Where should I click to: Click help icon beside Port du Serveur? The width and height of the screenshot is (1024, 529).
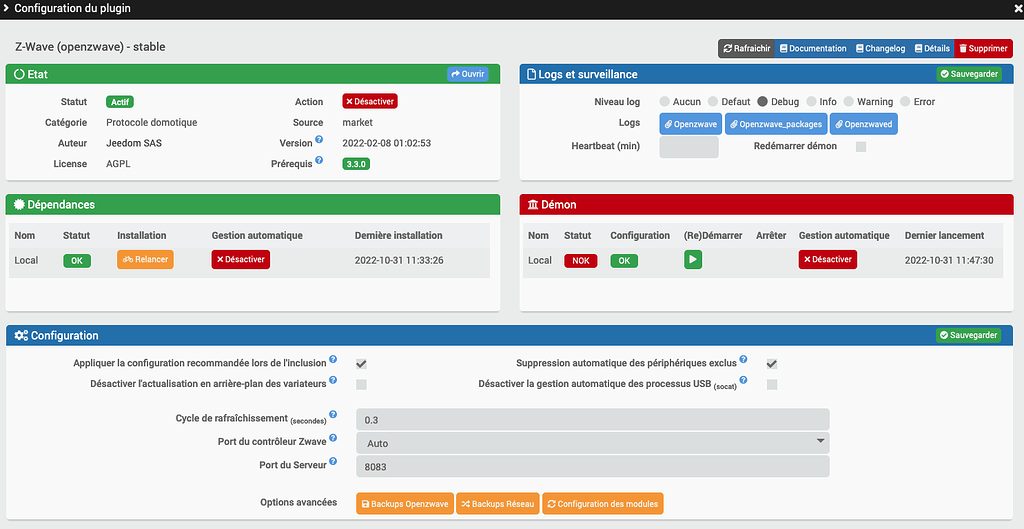click(333, 462)
